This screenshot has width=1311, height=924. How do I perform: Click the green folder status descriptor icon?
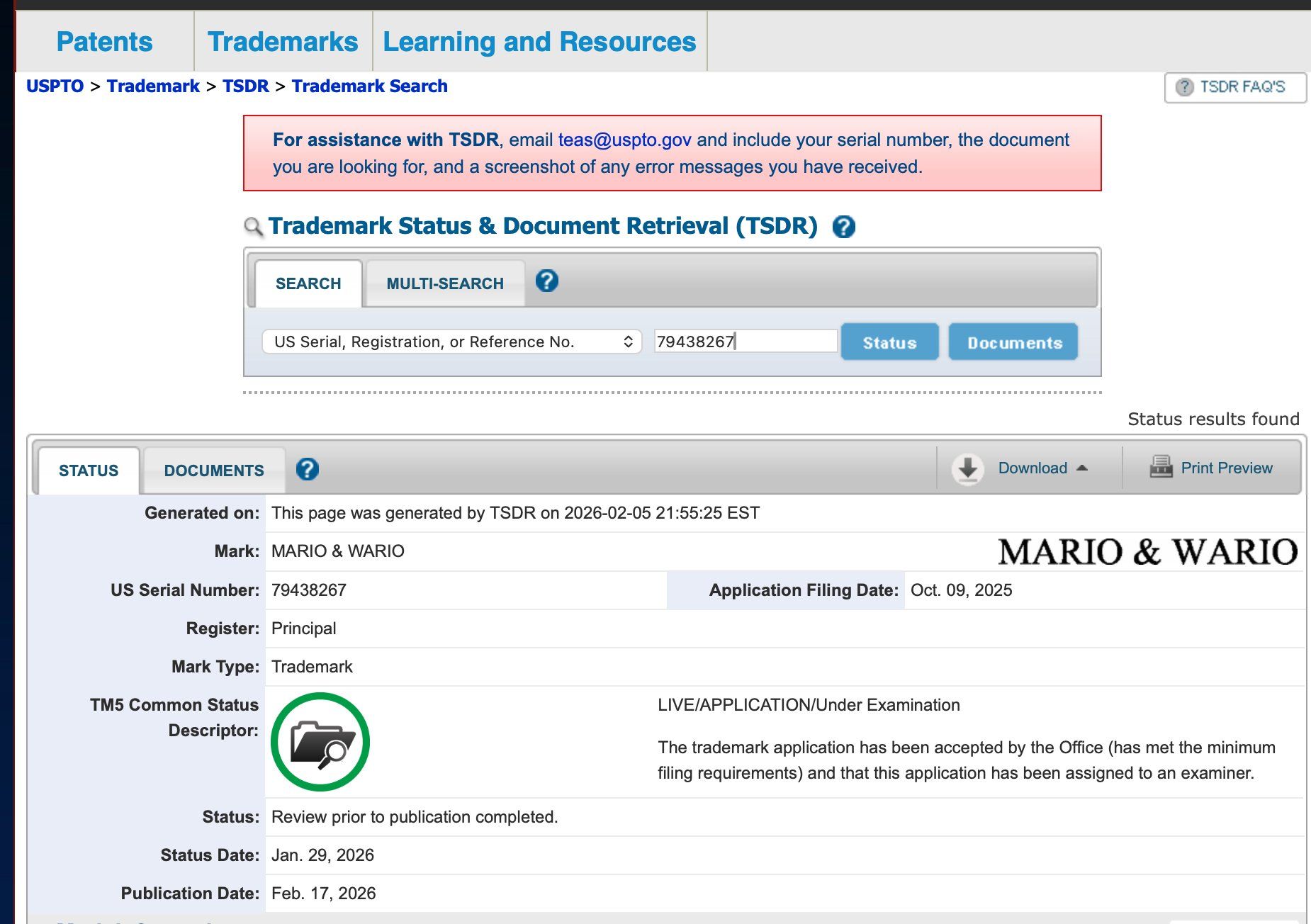[x=320, y=742]
